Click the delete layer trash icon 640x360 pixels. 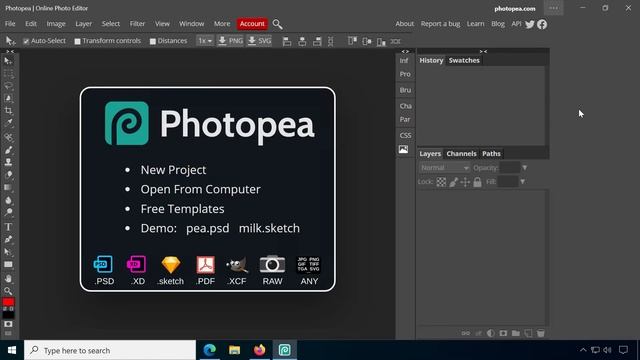point(541,333)
